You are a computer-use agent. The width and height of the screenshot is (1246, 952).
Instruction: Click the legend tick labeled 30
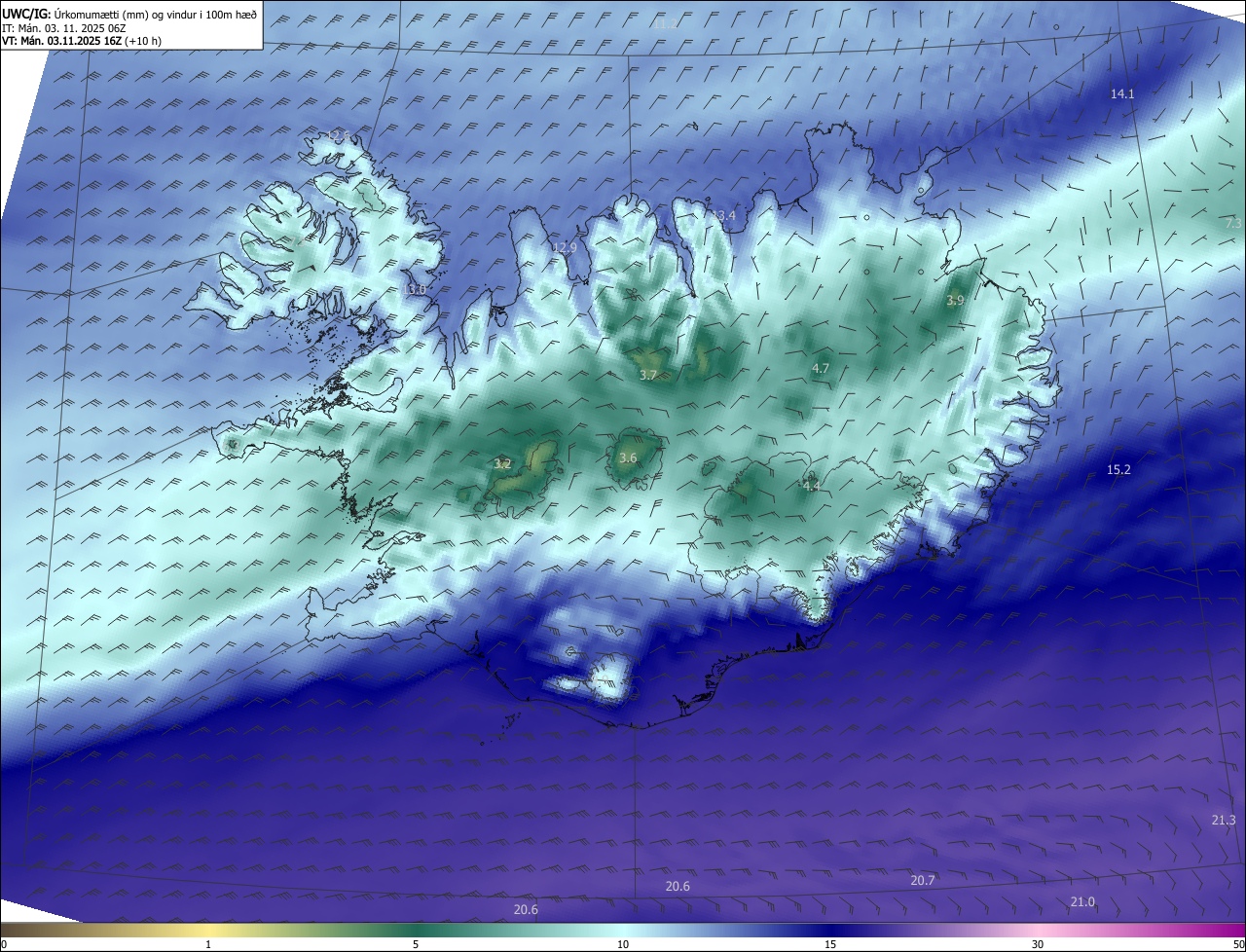pos(1038,944)
